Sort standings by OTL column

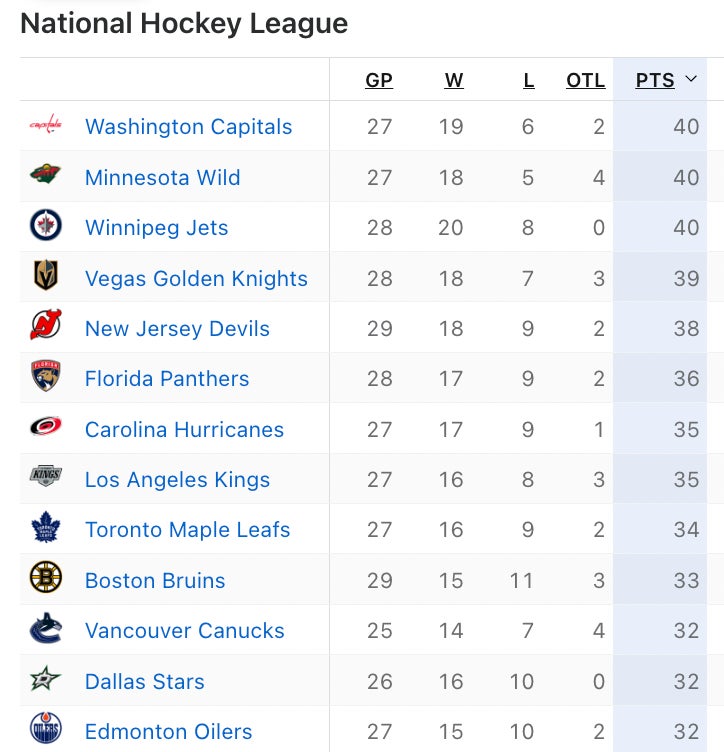point(585,81)
